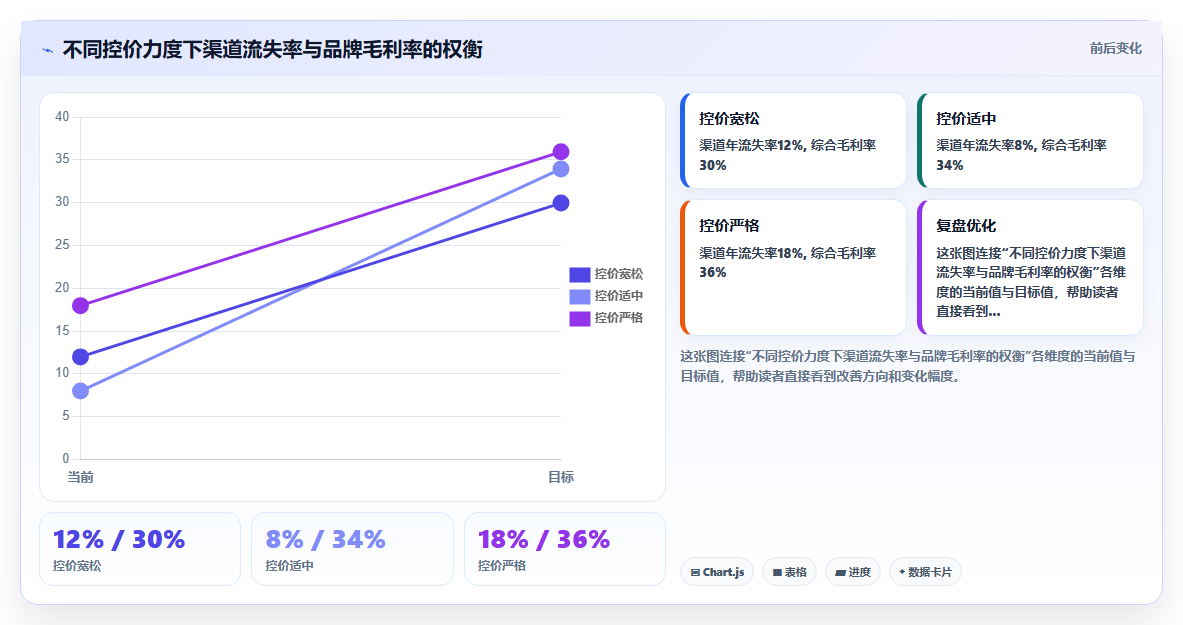Click the 12% / 30% stat card
1183x625 pixels.
[140, 549]
